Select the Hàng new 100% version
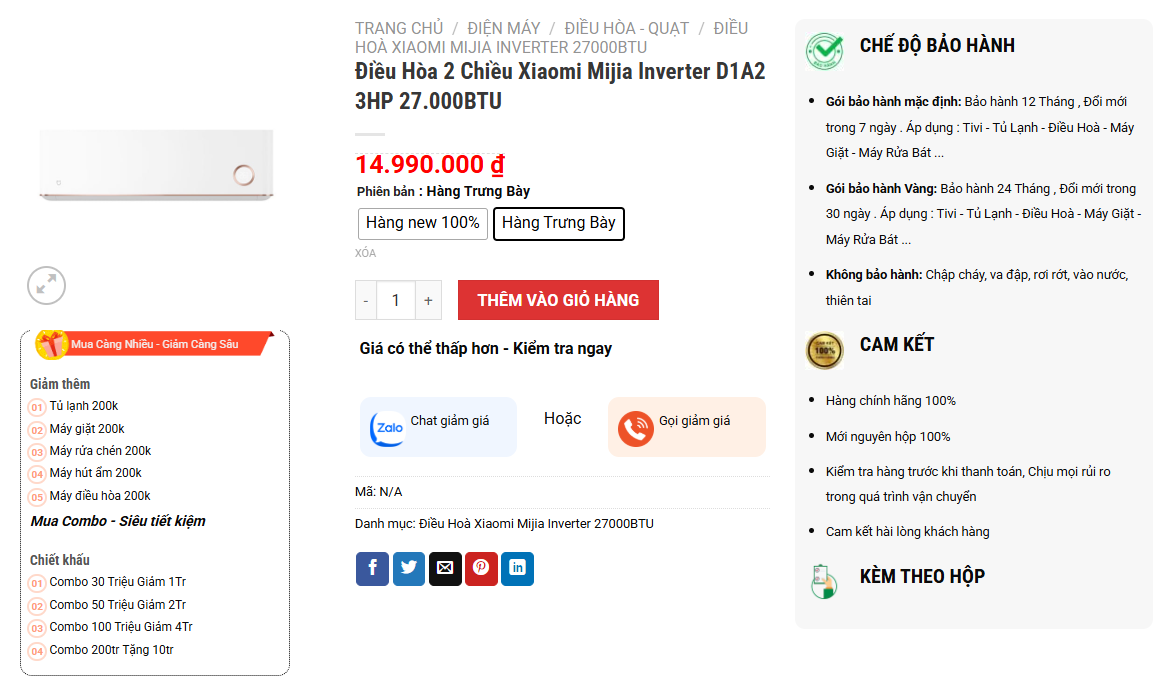This screenshot has height=696, width=1167. click(x=423, y=223)
